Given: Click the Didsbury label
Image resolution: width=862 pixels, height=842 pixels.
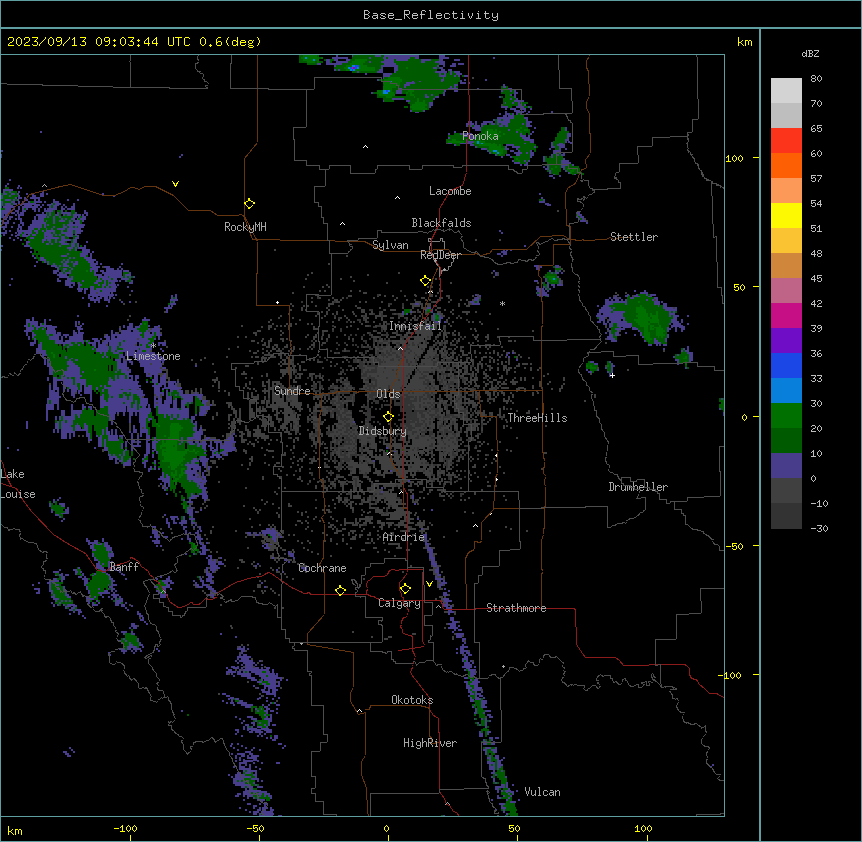Looking at the screenshot, I should click(382, 431).
